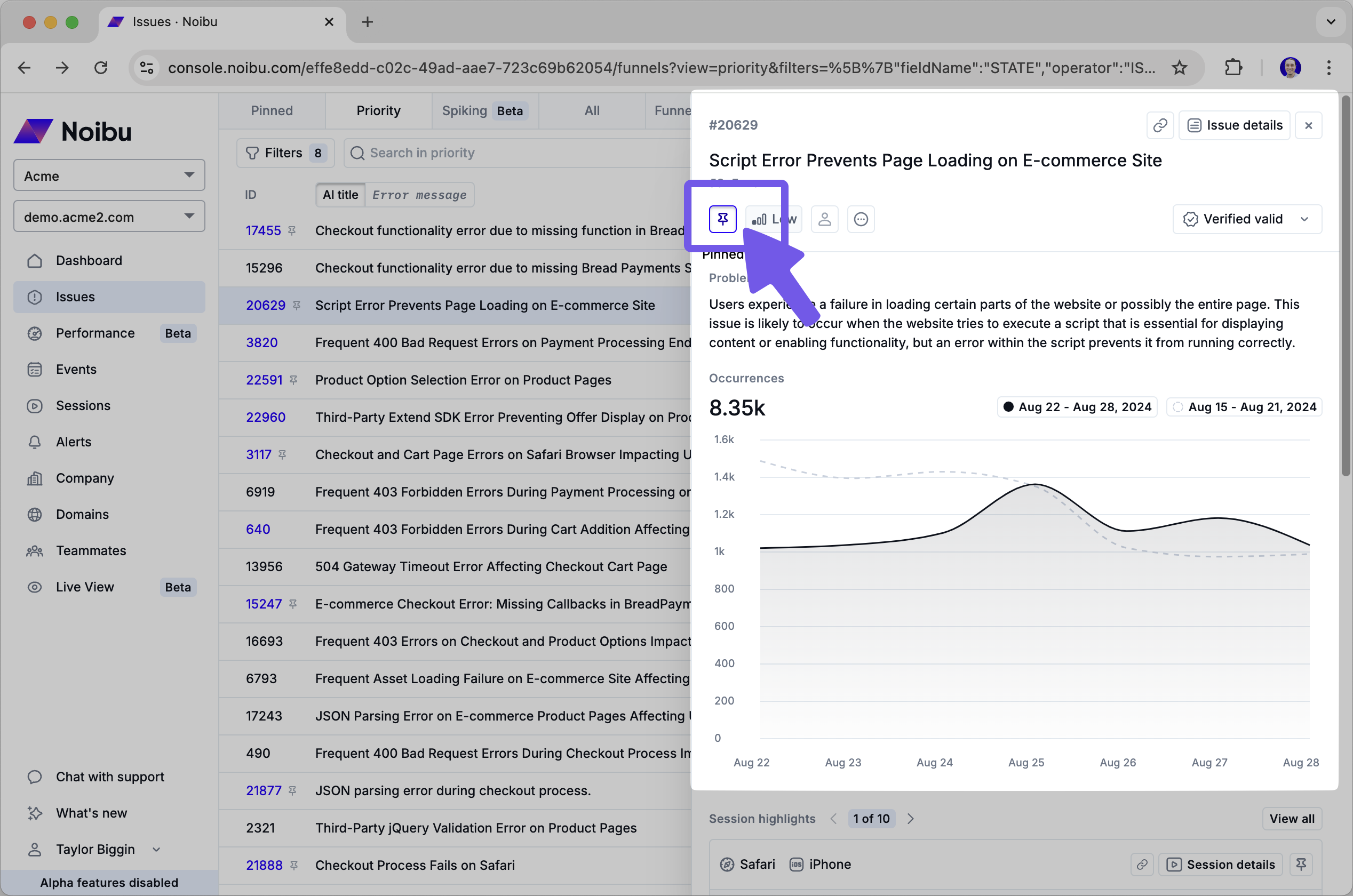
Task: Expand the Taylor Biggin user menu
Action: coord(94,849)
